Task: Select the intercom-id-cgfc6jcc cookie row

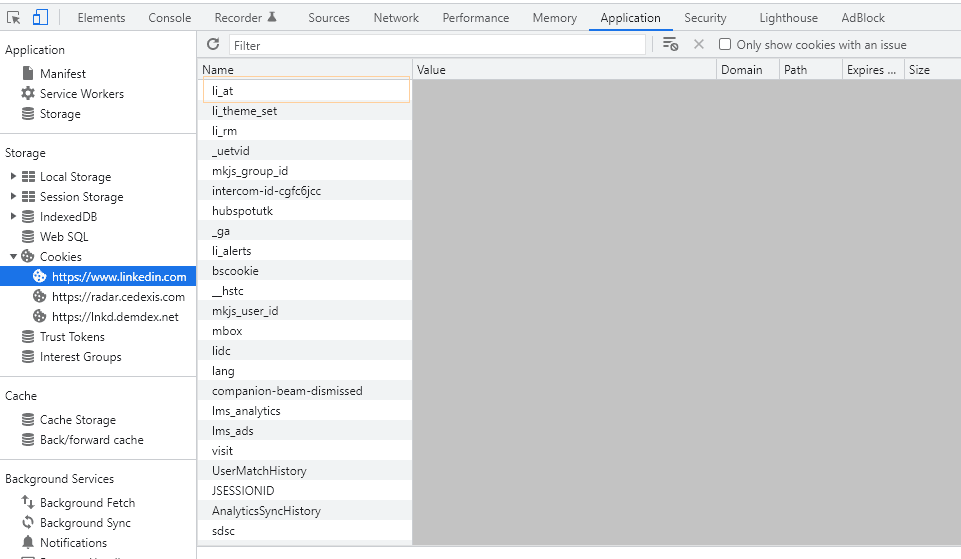Action: coord(305,191)
